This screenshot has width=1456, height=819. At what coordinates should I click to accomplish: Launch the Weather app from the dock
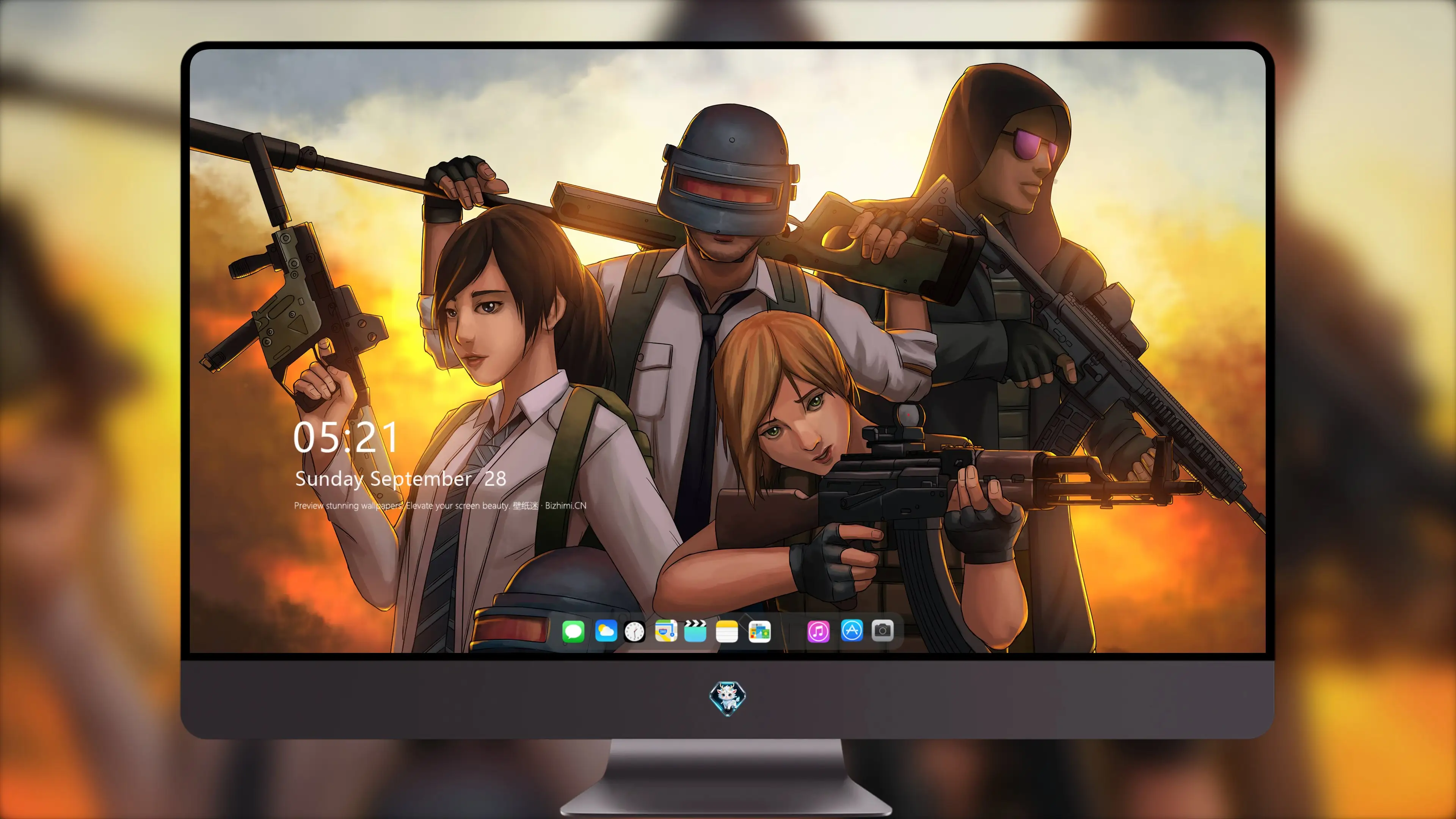606,631
